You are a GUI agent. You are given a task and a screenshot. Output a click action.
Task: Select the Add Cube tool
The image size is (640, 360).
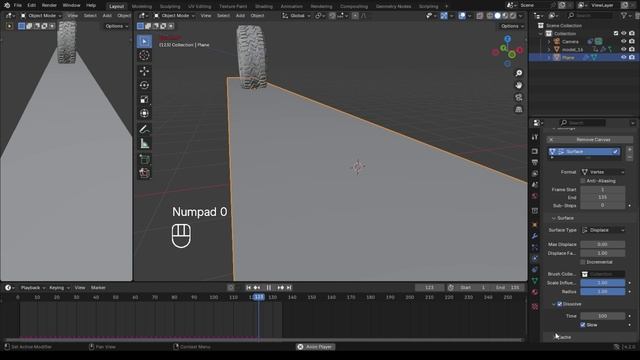(x=144, y=159)
